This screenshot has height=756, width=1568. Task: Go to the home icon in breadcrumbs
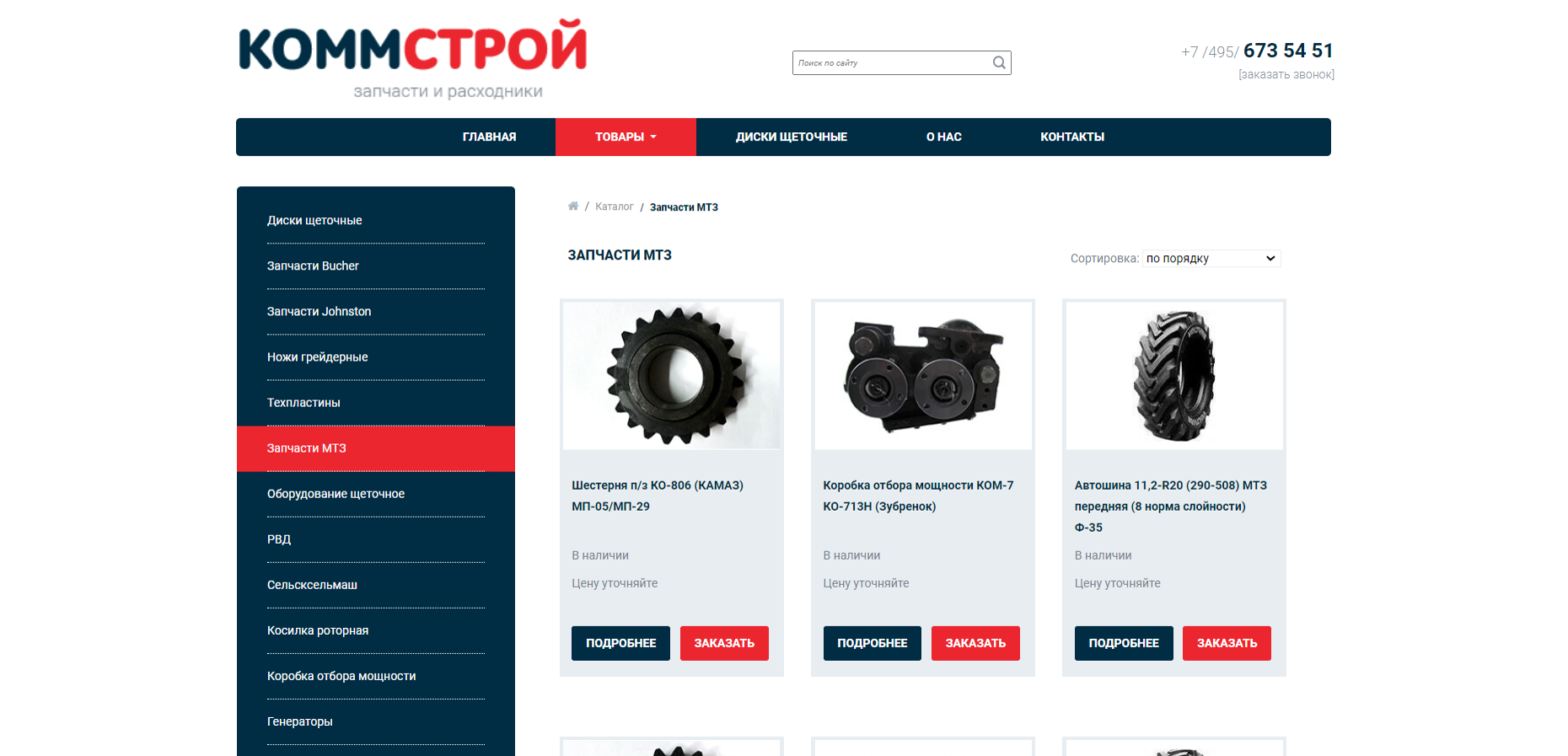coord(573,206)
